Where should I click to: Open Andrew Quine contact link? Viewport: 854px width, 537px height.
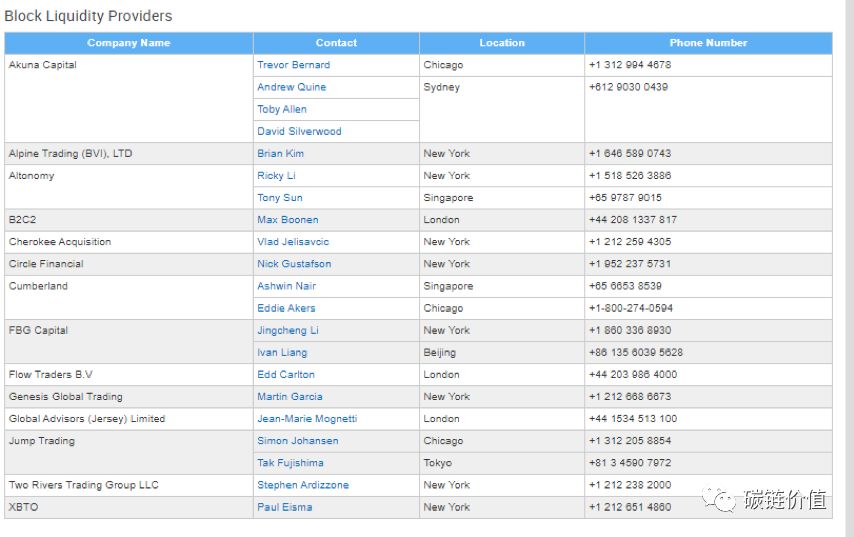tap(291, 87)
